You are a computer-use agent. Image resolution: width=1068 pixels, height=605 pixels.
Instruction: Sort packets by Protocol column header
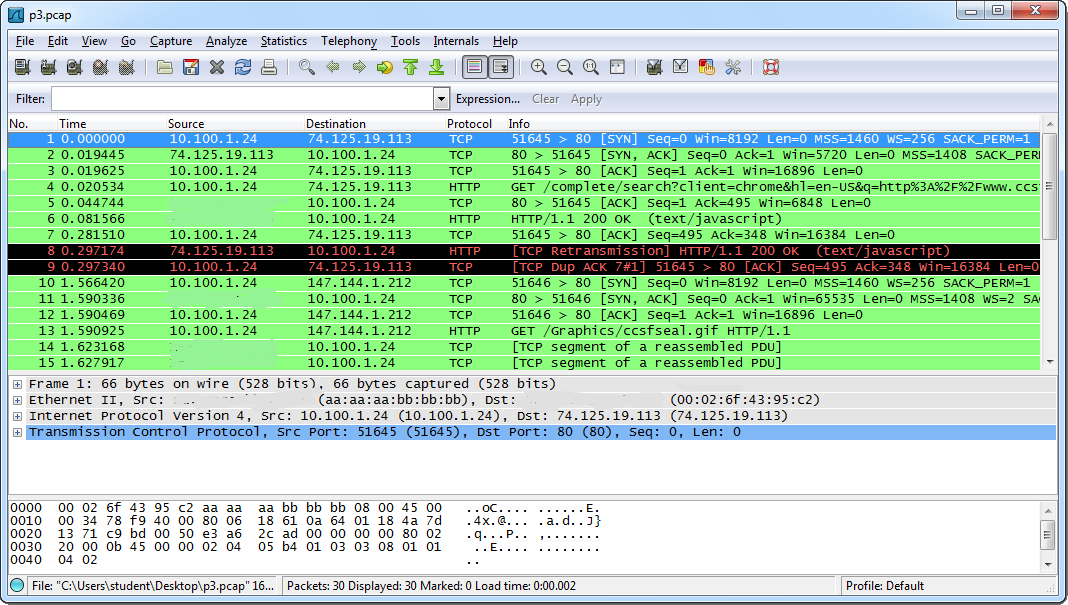(475, 123)
